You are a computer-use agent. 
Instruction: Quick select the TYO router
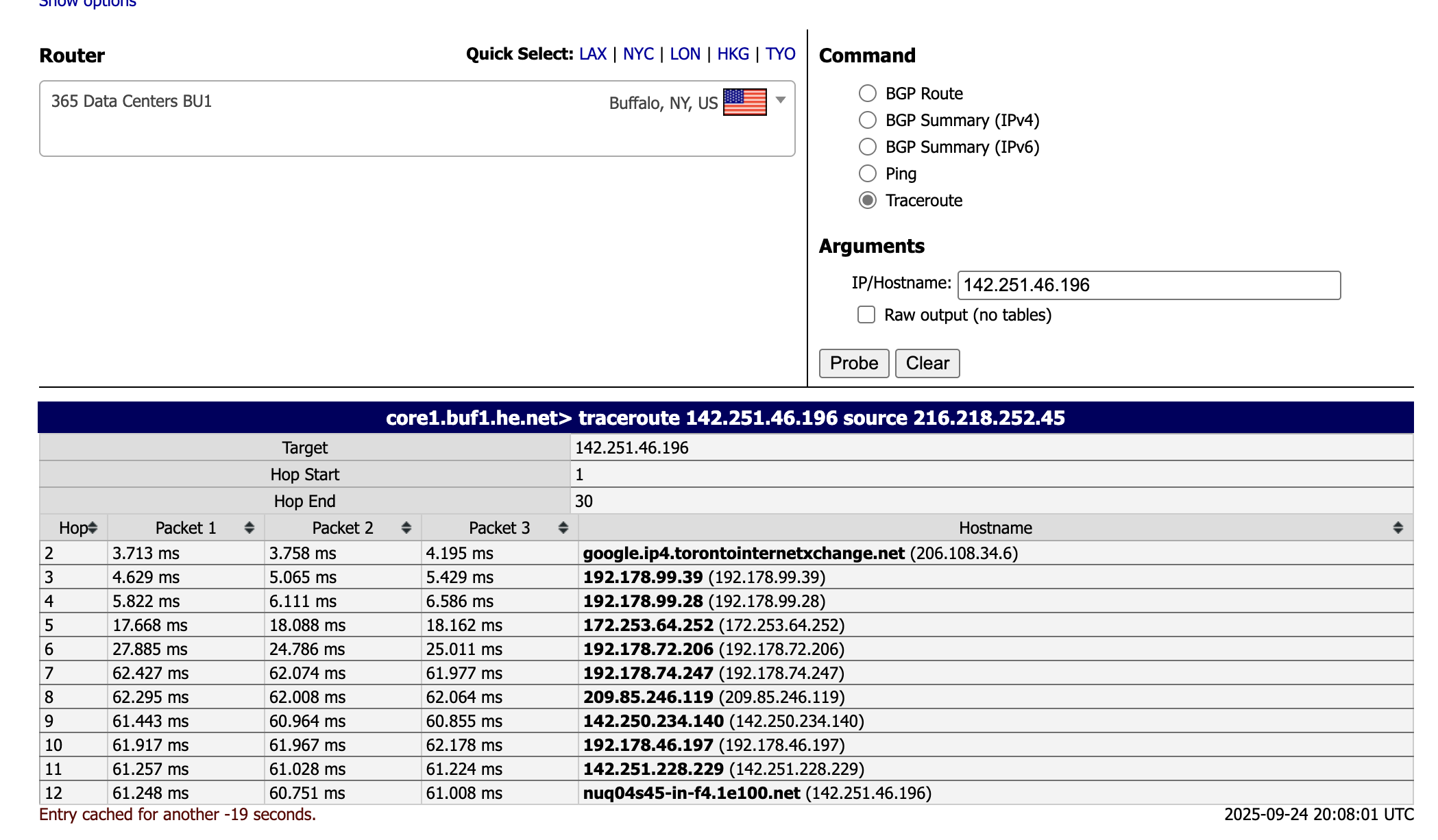coord(780,54)
